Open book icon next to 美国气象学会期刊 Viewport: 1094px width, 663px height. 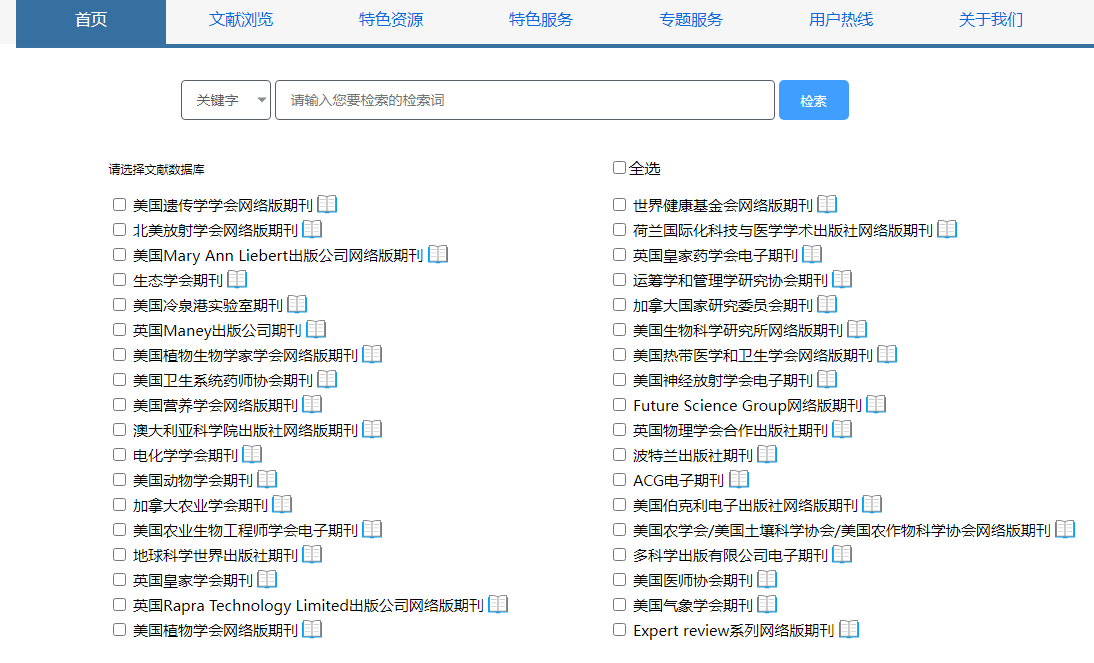click(x=767, y=604)
